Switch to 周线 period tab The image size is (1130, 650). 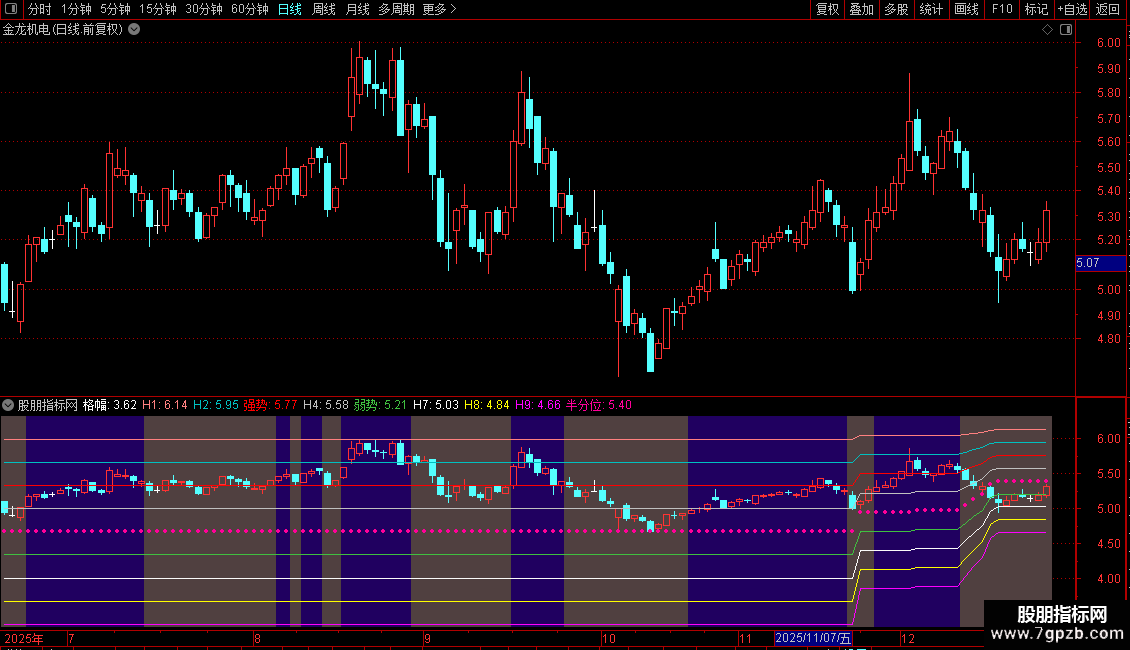pos(324,9)
